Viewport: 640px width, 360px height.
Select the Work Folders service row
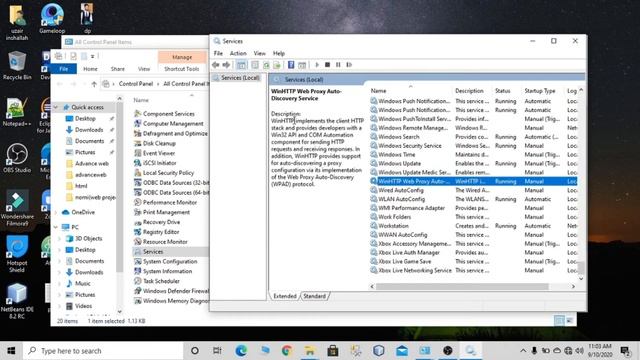[473, 217]
